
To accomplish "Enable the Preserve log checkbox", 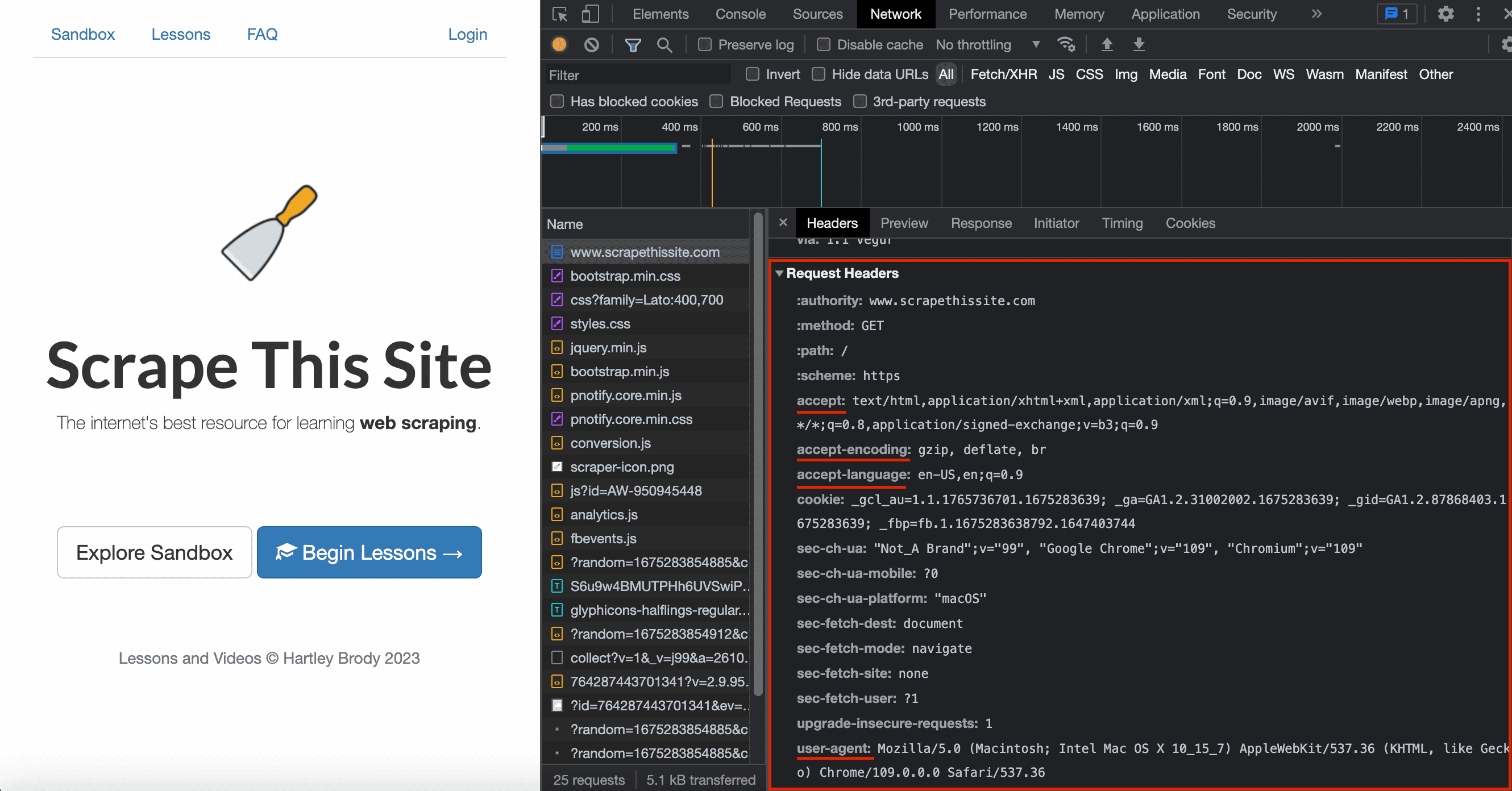I will 705,44.
